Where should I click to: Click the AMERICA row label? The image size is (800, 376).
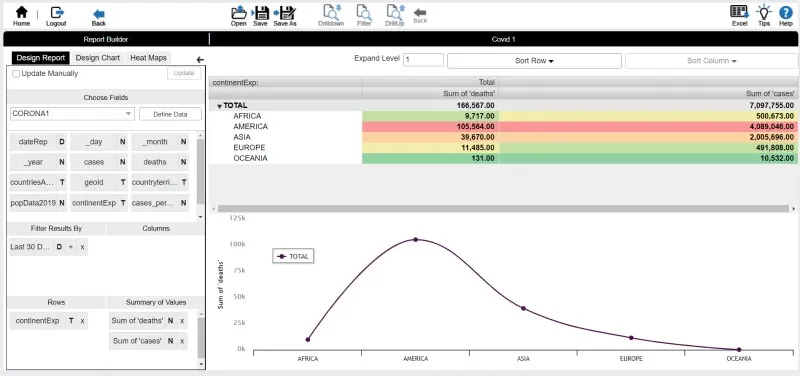(251, 127)
